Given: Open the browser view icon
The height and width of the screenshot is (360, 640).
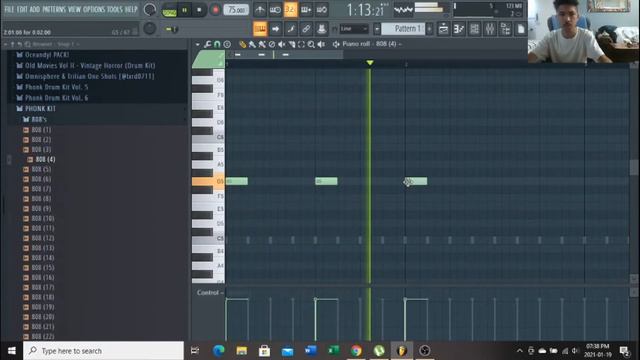Looking at the screenshot, I should coord(505,29).
